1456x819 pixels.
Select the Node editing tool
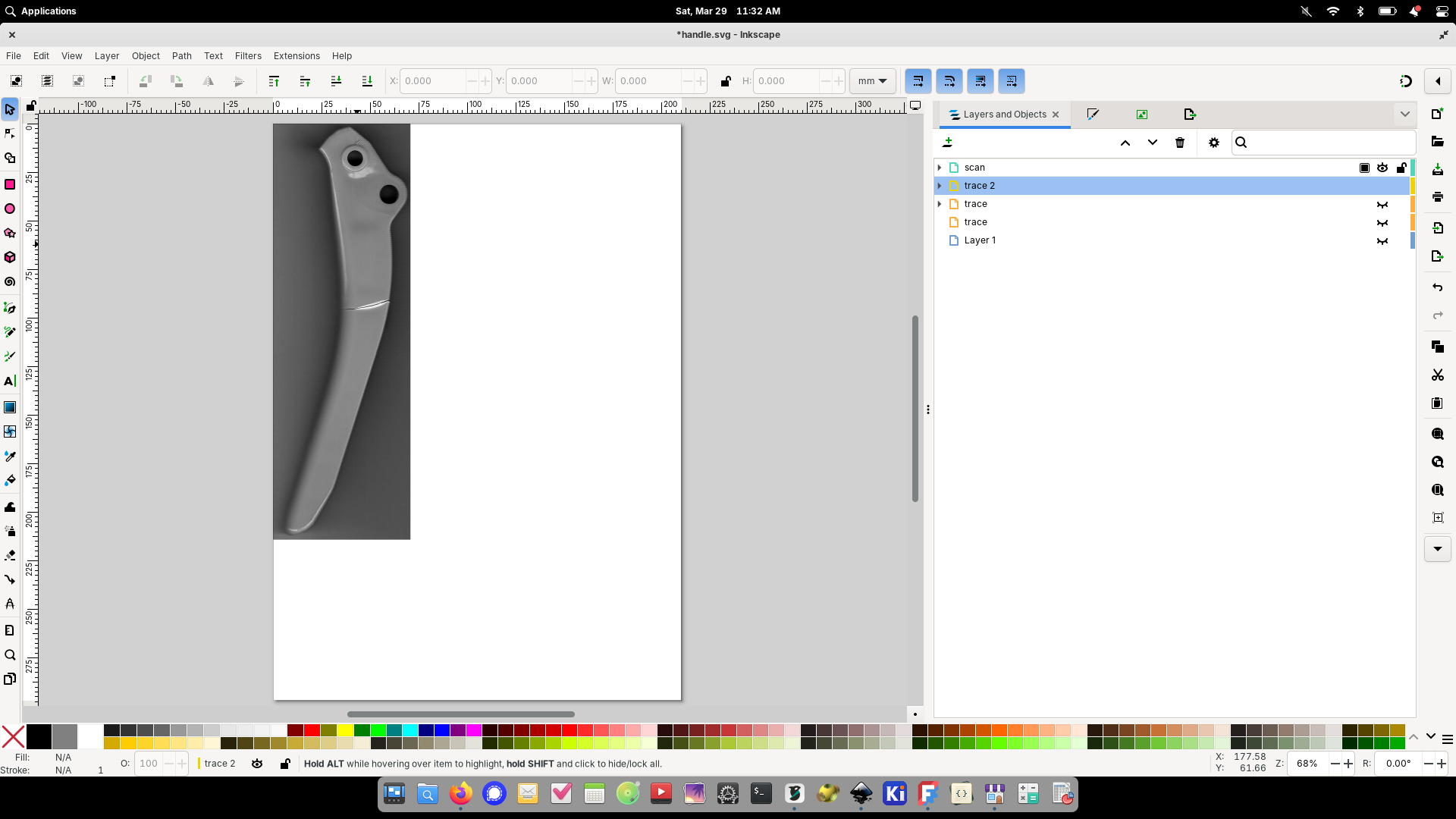point(10,133)
